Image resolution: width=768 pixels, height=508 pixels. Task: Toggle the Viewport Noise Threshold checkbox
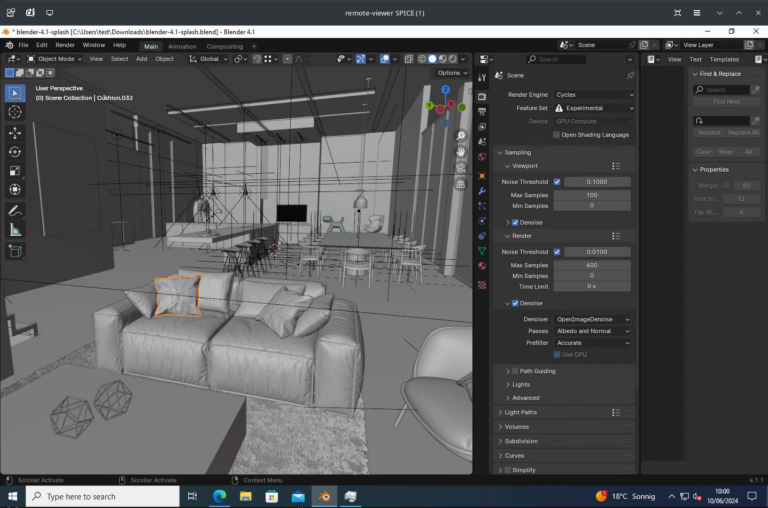point(557,182)
